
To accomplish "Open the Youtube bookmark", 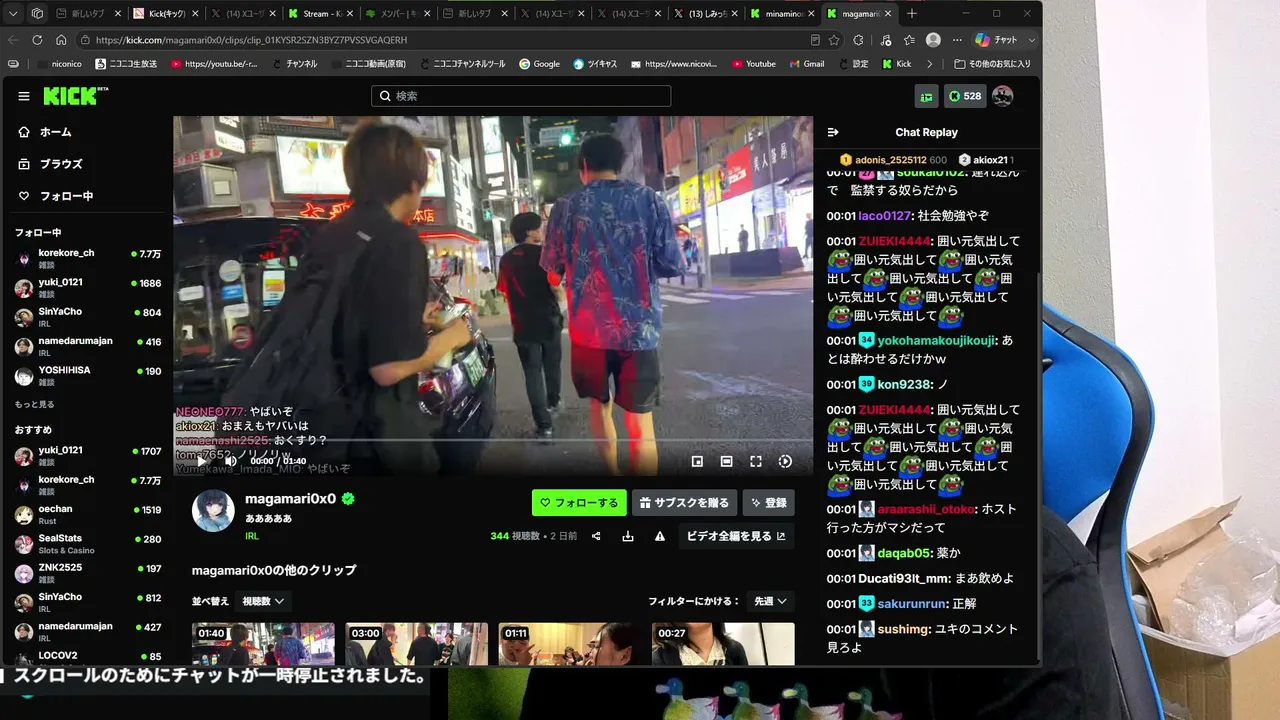I will [x=753, y=64].
